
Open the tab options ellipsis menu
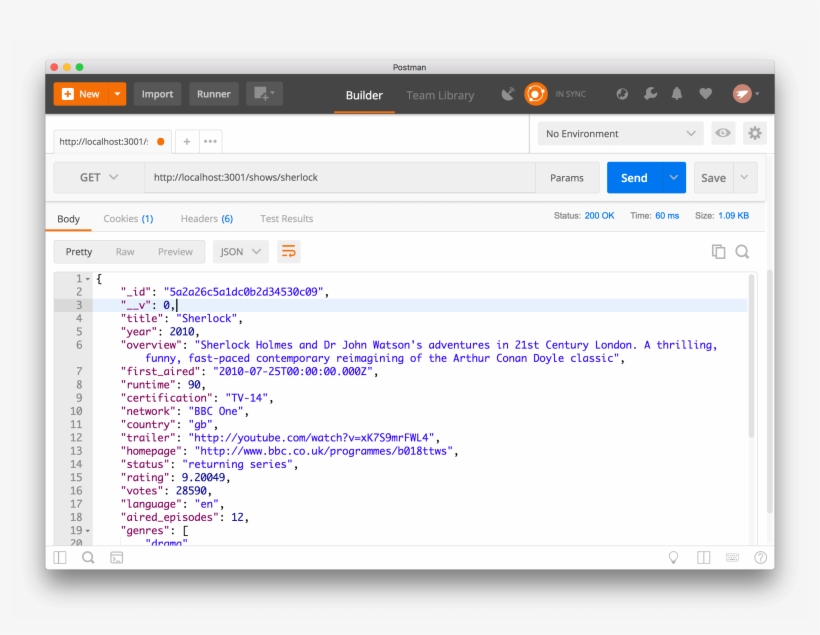[210, 141]
